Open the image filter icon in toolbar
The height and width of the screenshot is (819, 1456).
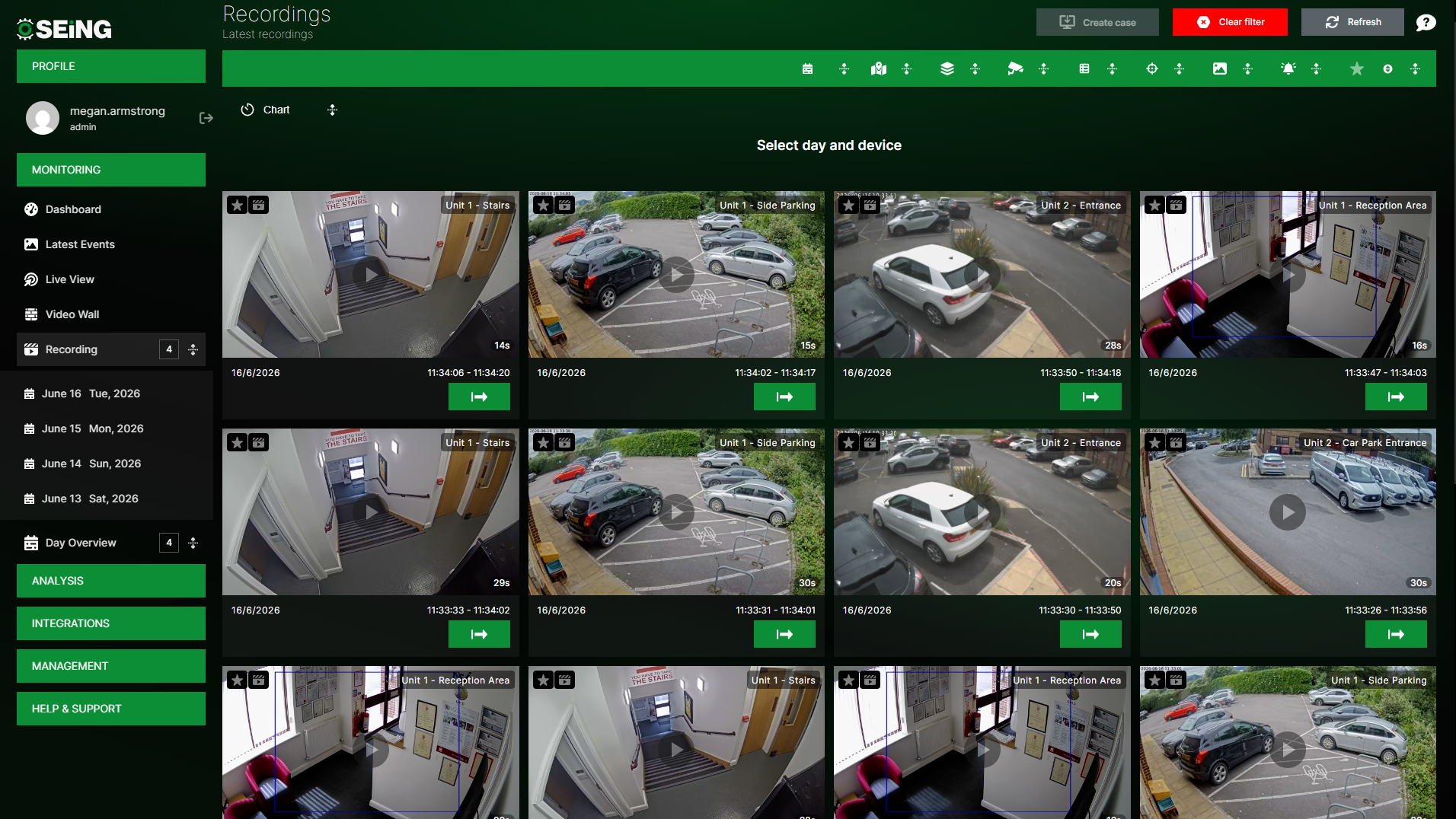click(x=1220, y=69)
